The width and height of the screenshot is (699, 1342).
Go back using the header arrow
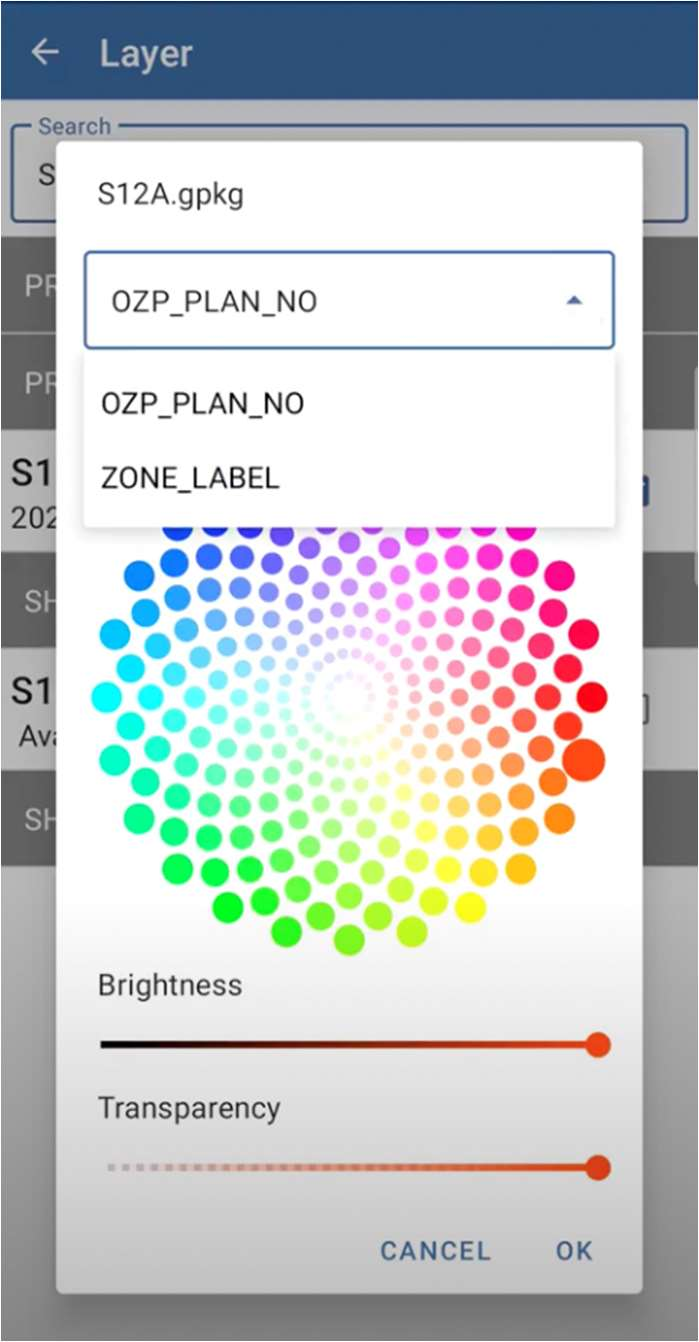pos(45,52)
